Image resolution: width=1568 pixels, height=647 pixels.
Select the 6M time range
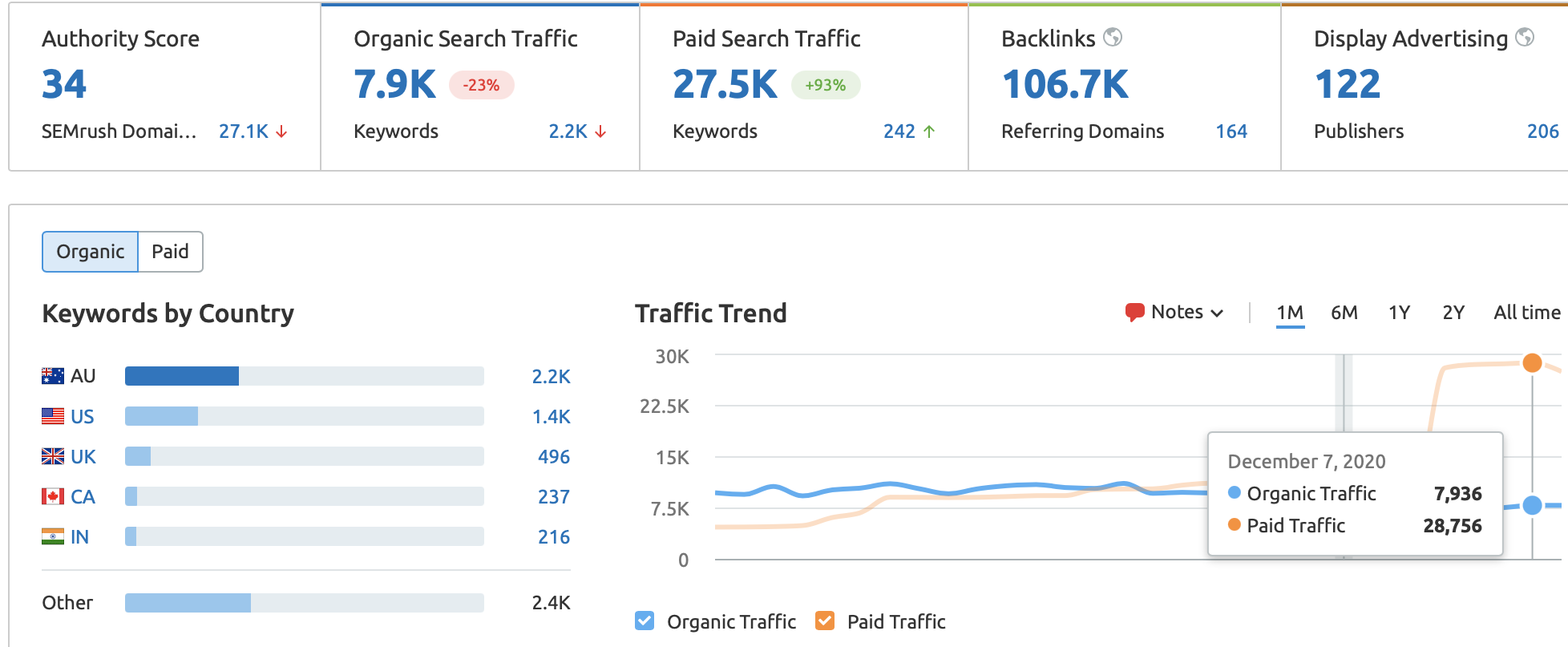tap(1344, 312)
